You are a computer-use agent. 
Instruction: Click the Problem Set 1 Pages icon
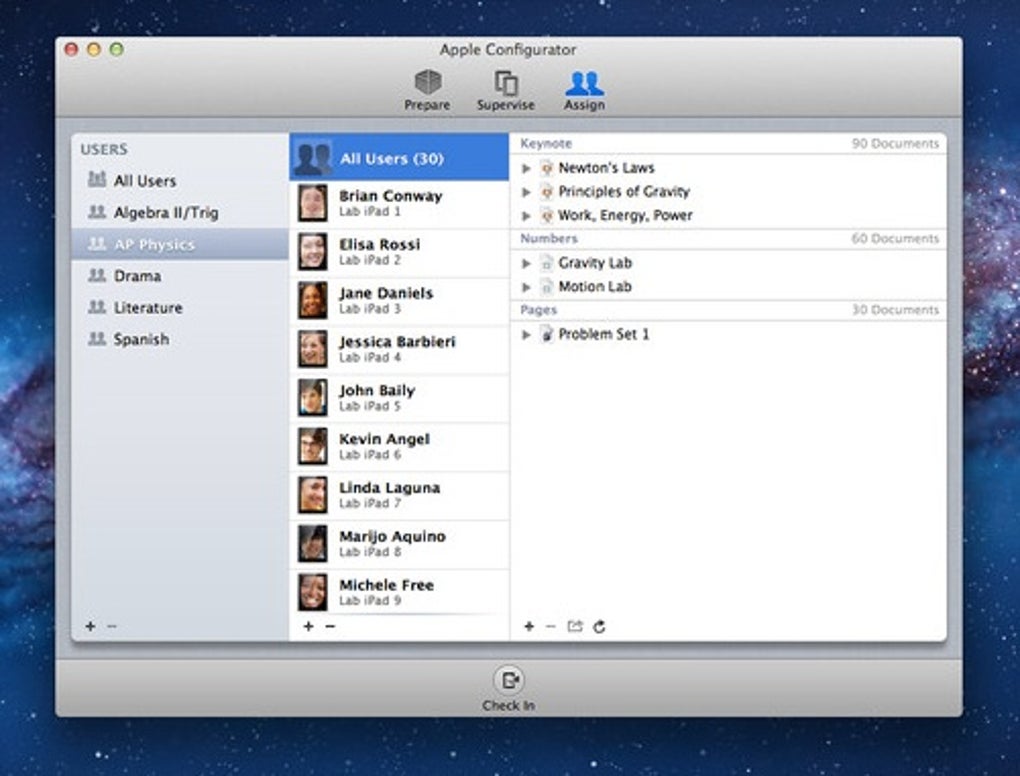pyautogui.click(x=547, y=334)
